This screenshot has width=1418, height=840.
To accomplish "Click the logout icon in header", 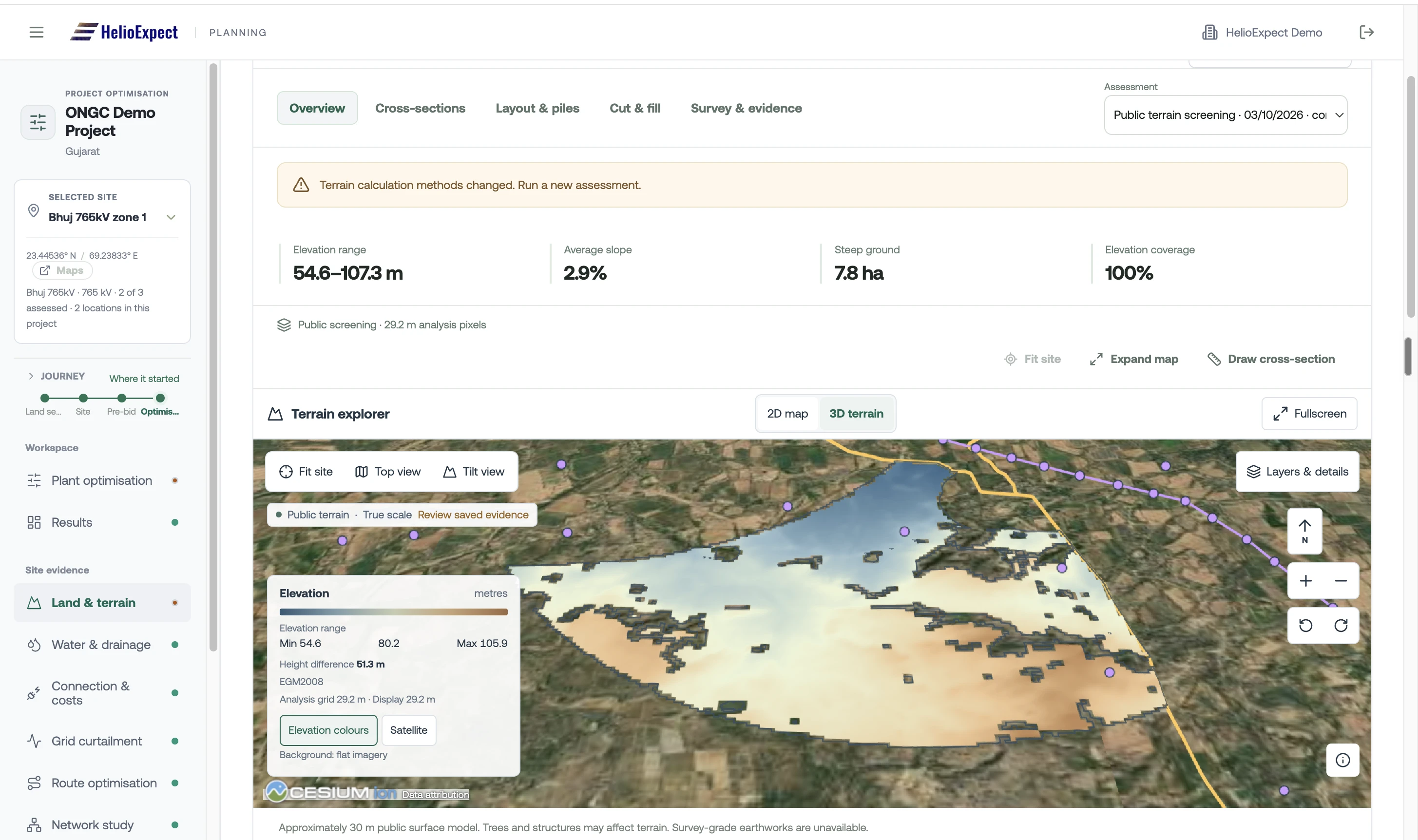I will click(x=1366, y=32).
